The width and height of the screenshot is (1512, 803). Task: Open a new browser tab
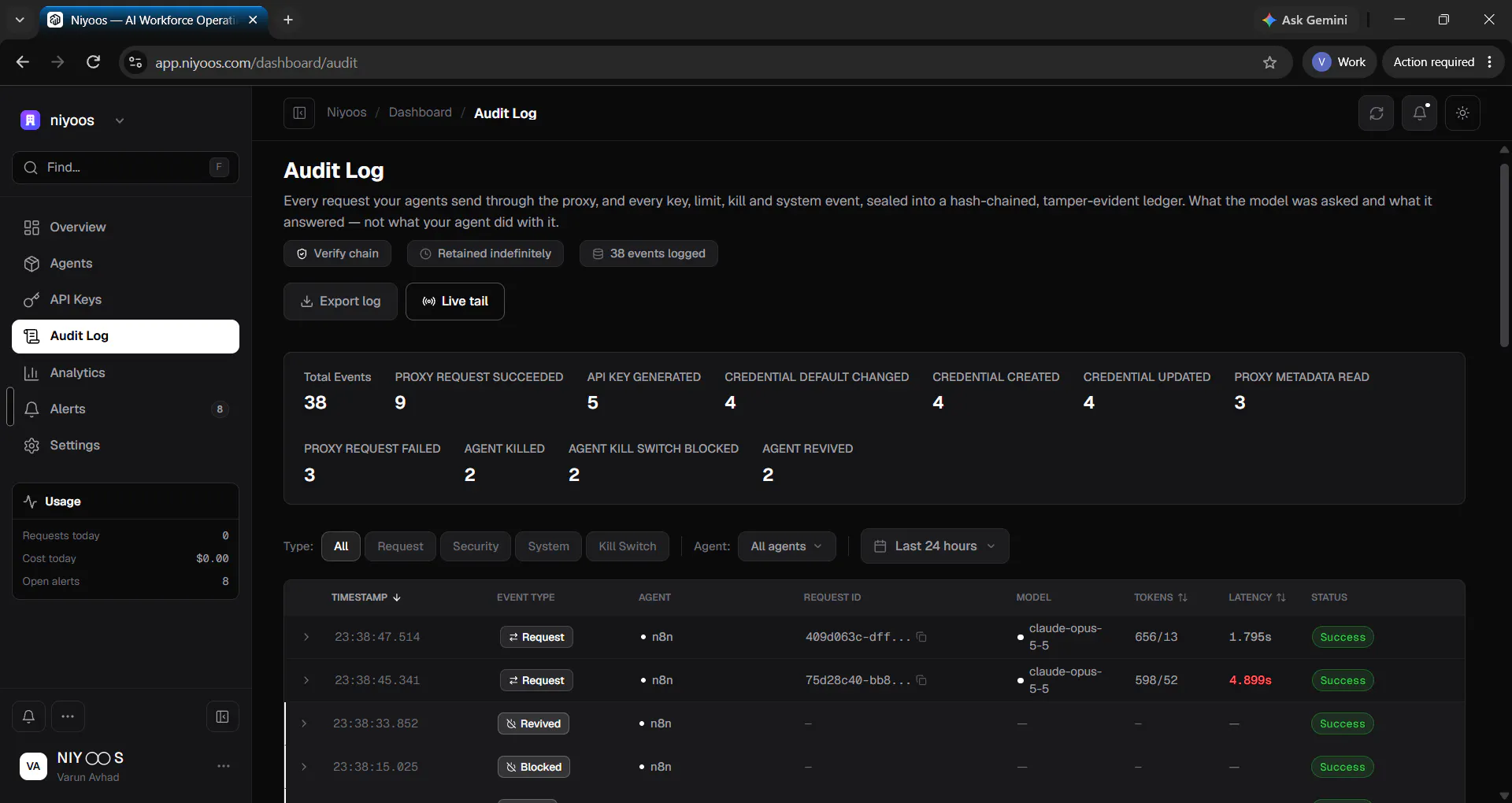(x=288, y=20)
